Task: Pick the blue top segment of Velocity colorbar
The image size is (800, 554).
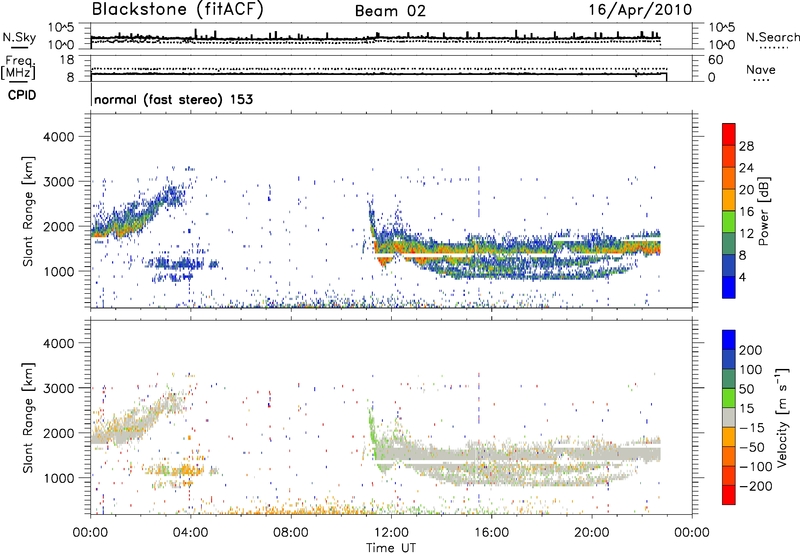Action: pyautogui.click(x=729, y=340)
